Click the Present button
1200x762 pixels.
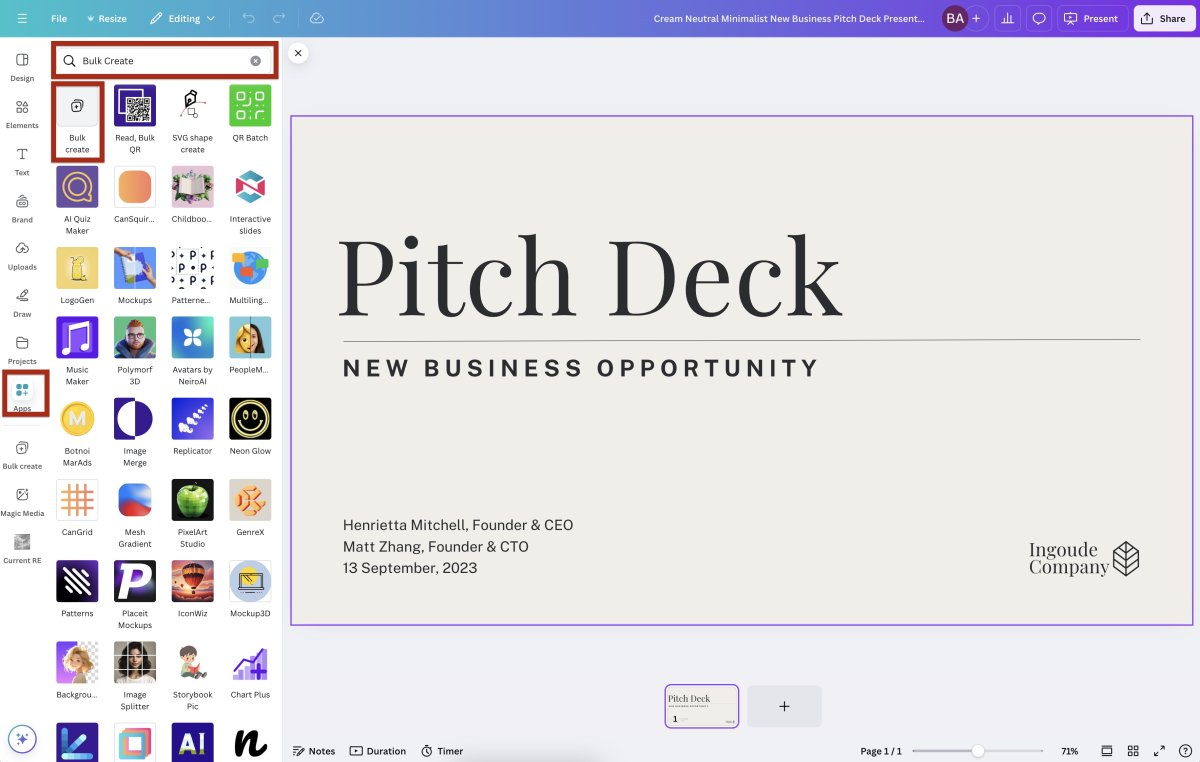coord(1091,18)
